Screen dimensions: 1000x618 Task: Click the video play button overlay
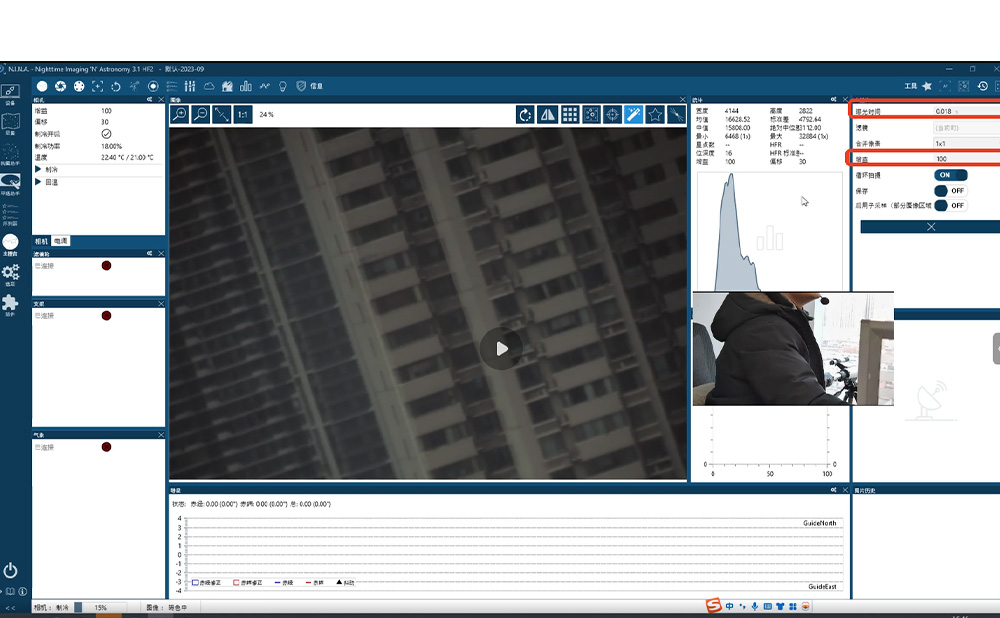click(501, 349)
